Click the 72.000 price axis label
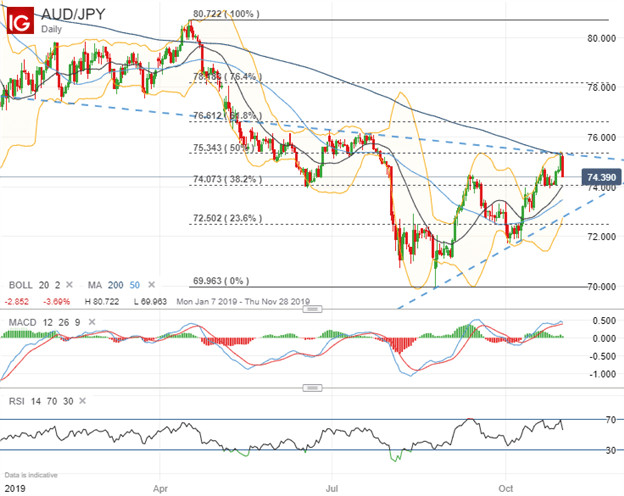This screenshot has height=496, width=624. tap(601, 236)
